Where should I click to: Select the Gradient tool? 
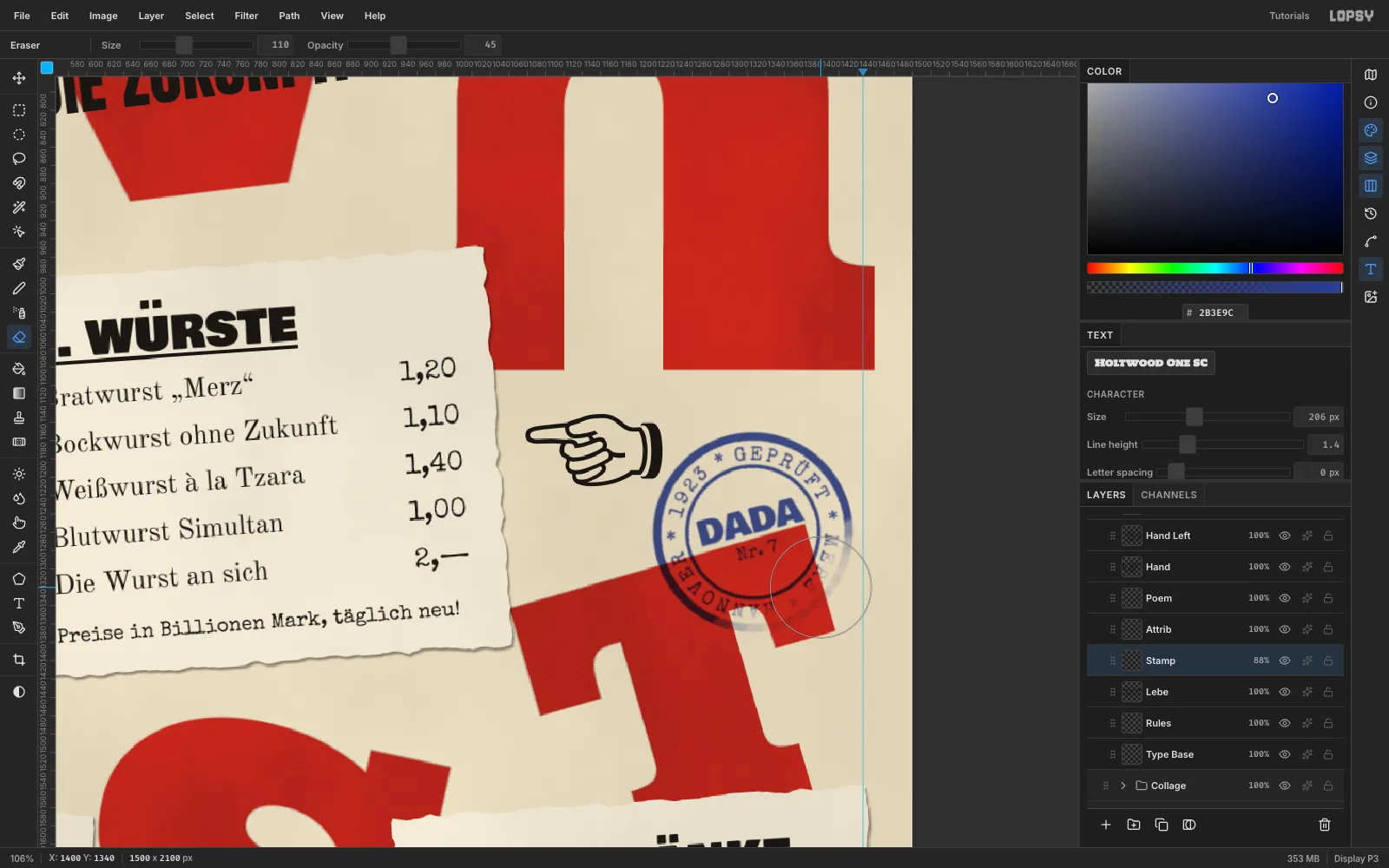(19, 393)
